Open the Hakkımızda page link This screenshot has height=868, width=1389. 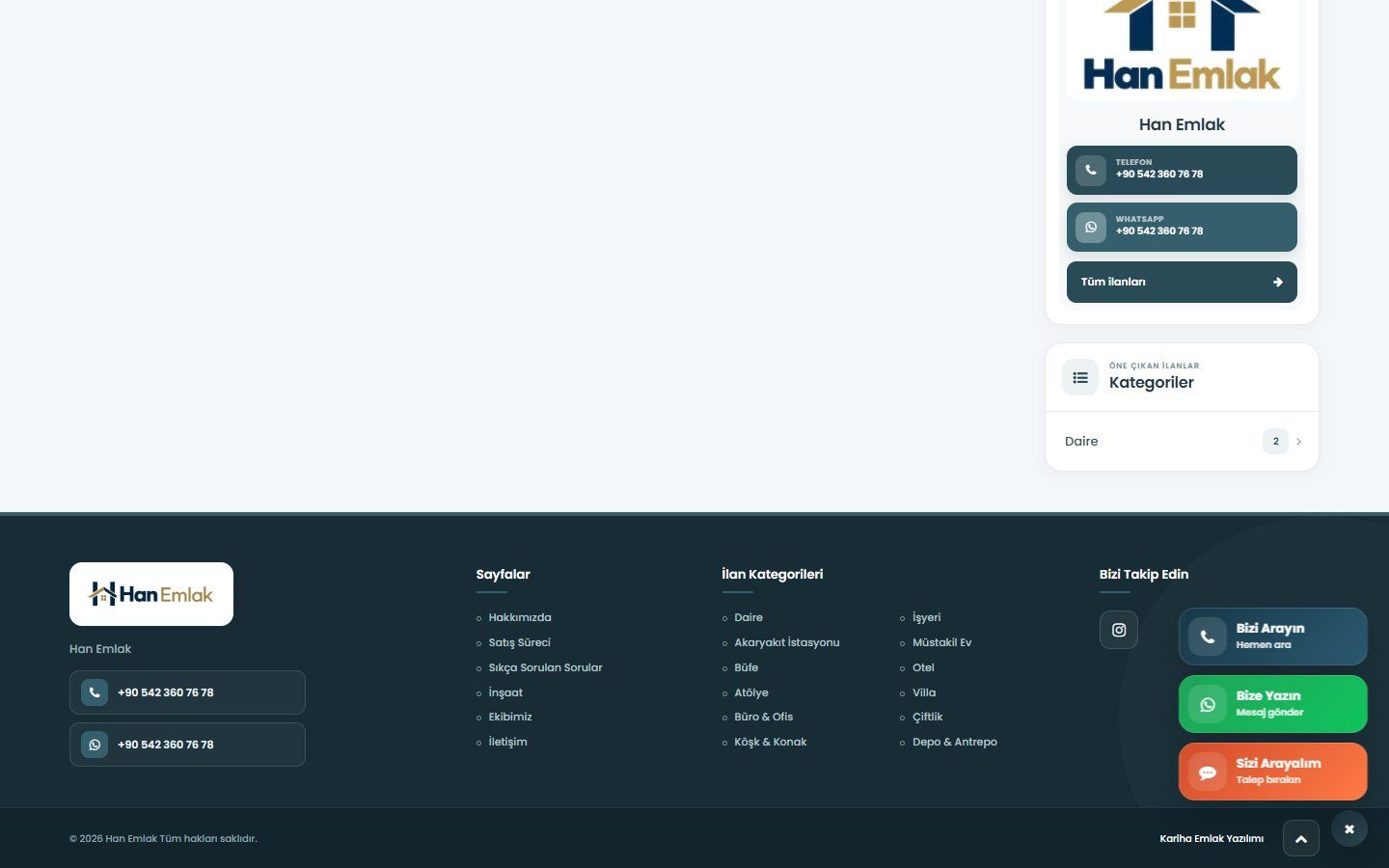tap(520, 617)
